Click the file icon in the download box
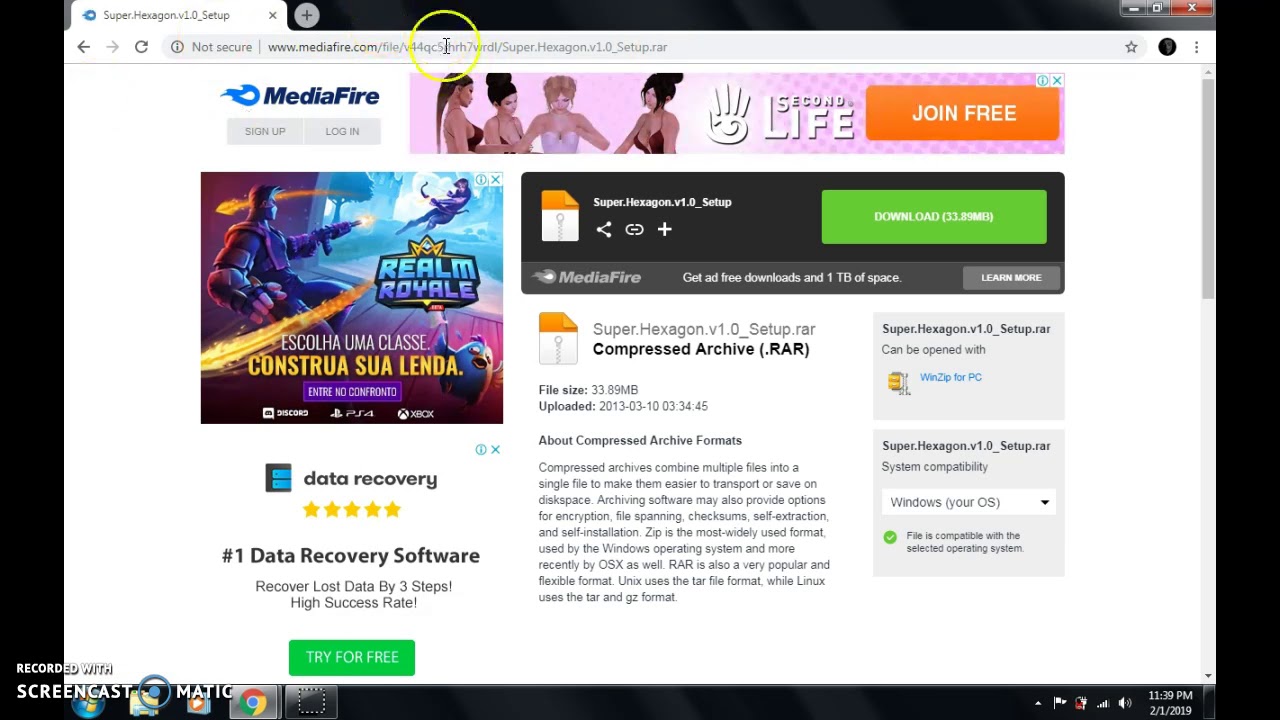 click(x=560, y=216)
